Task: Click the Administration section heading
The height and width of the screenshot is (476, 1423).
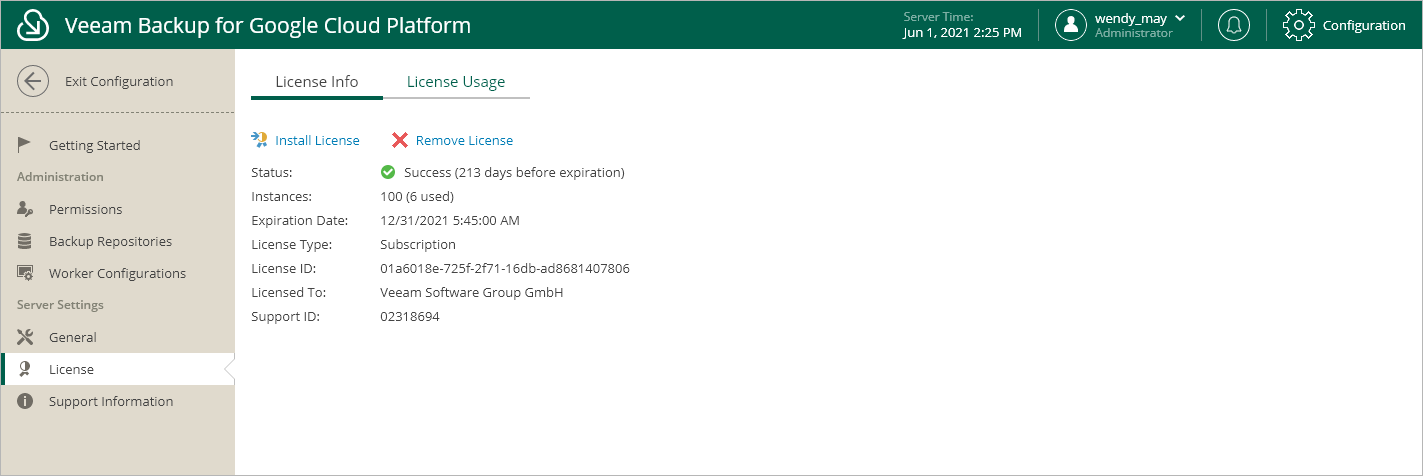Action: [60, 177]
